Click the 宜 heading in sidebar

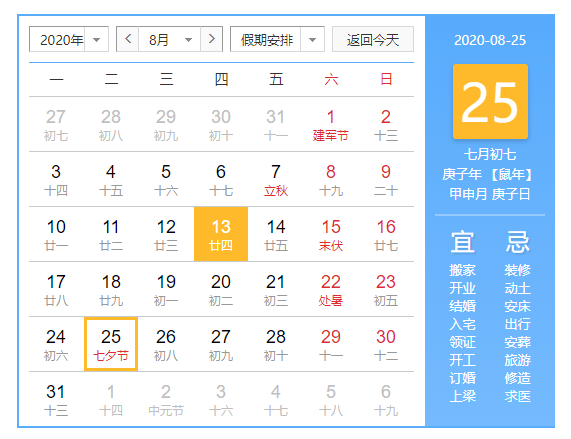click(x=462, y=242)
